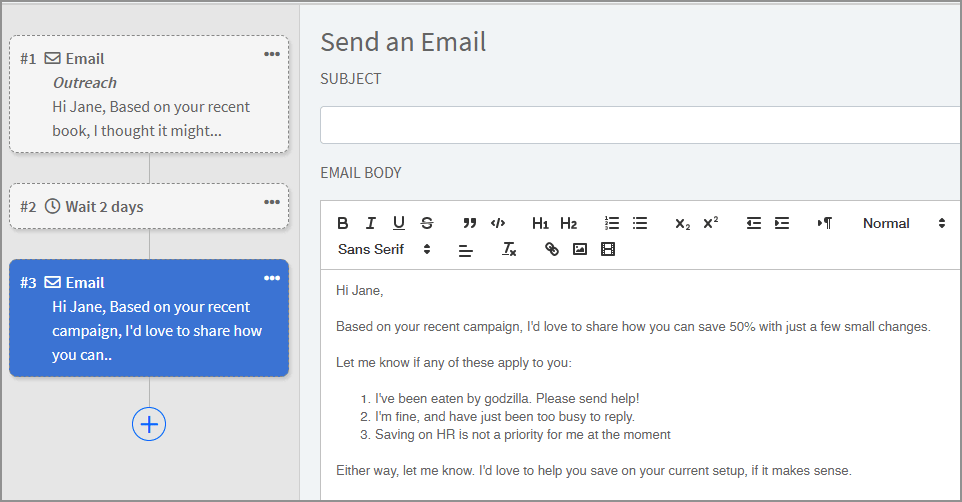The image size is (962, 502).
Task: Create a numbered list
Action: point(612,223)
